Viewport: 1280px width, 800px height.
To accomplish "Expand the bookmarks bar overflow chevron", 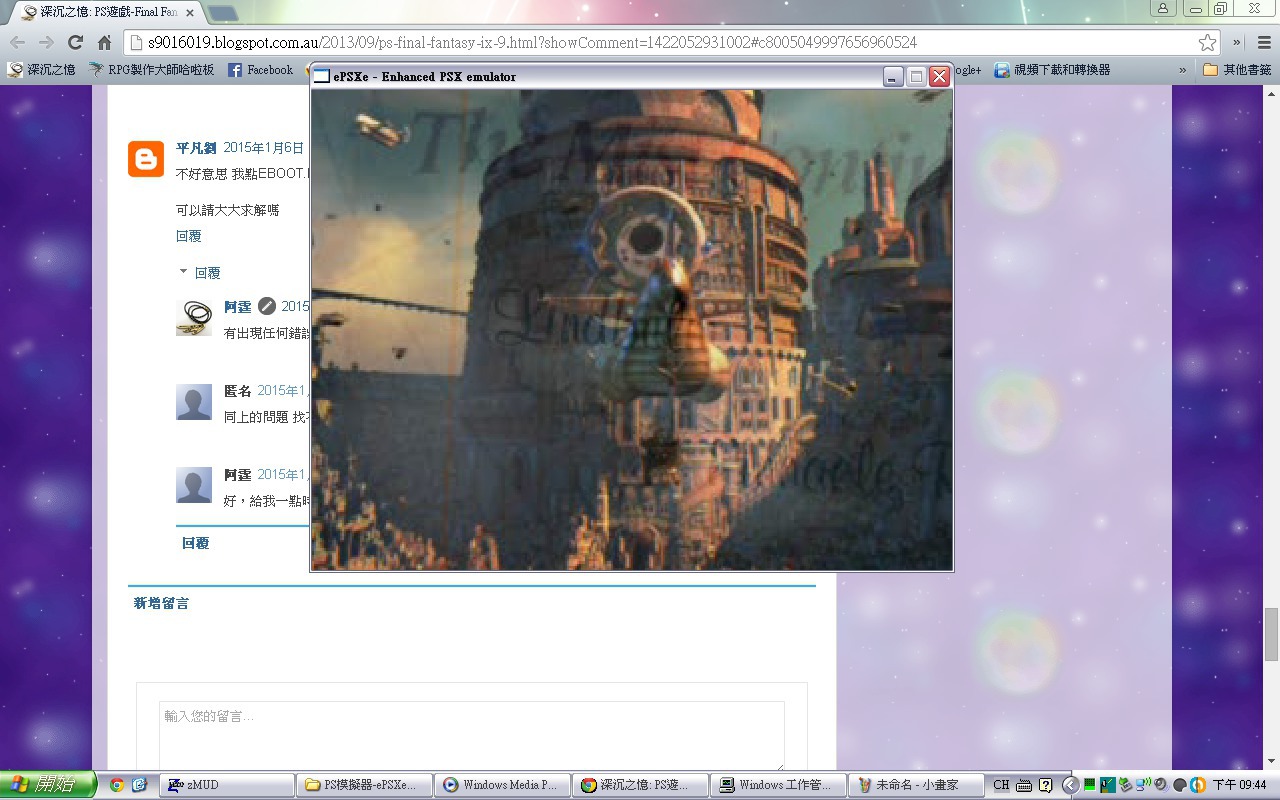I will (x=1183, y=70).
